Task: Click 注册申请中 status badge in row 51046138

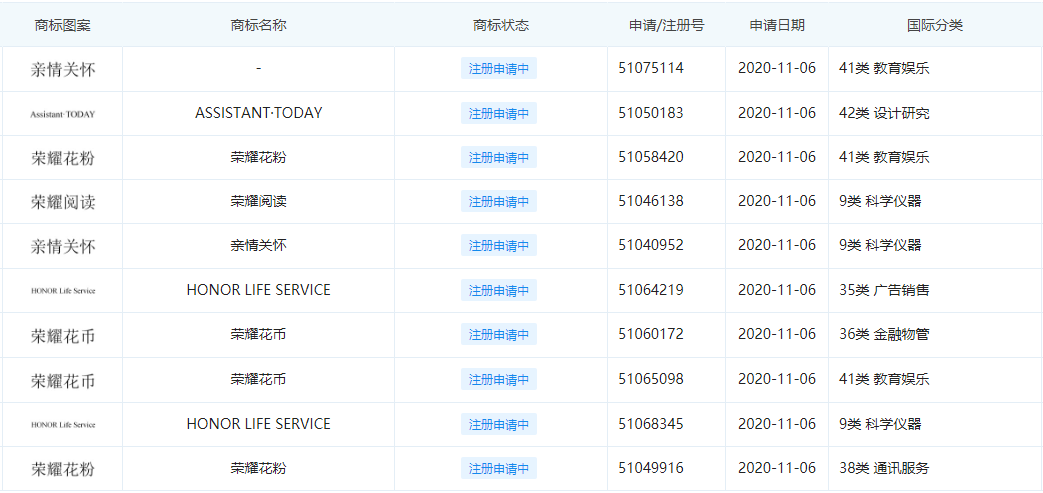Action: point(499,201)
